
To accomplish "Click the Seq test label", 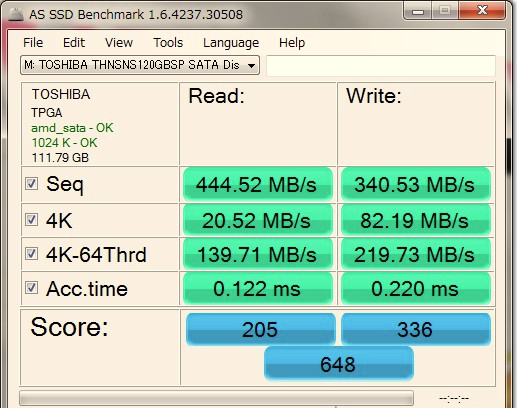I will tap(65, 184).
